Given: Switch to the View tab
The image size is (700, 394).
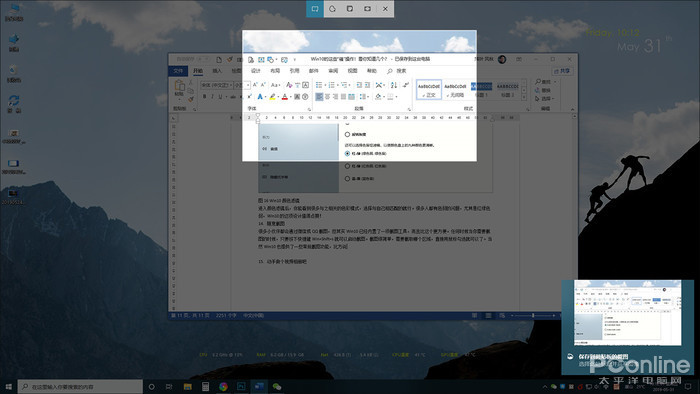Looking at the screenshot, I should coord(353,71).
